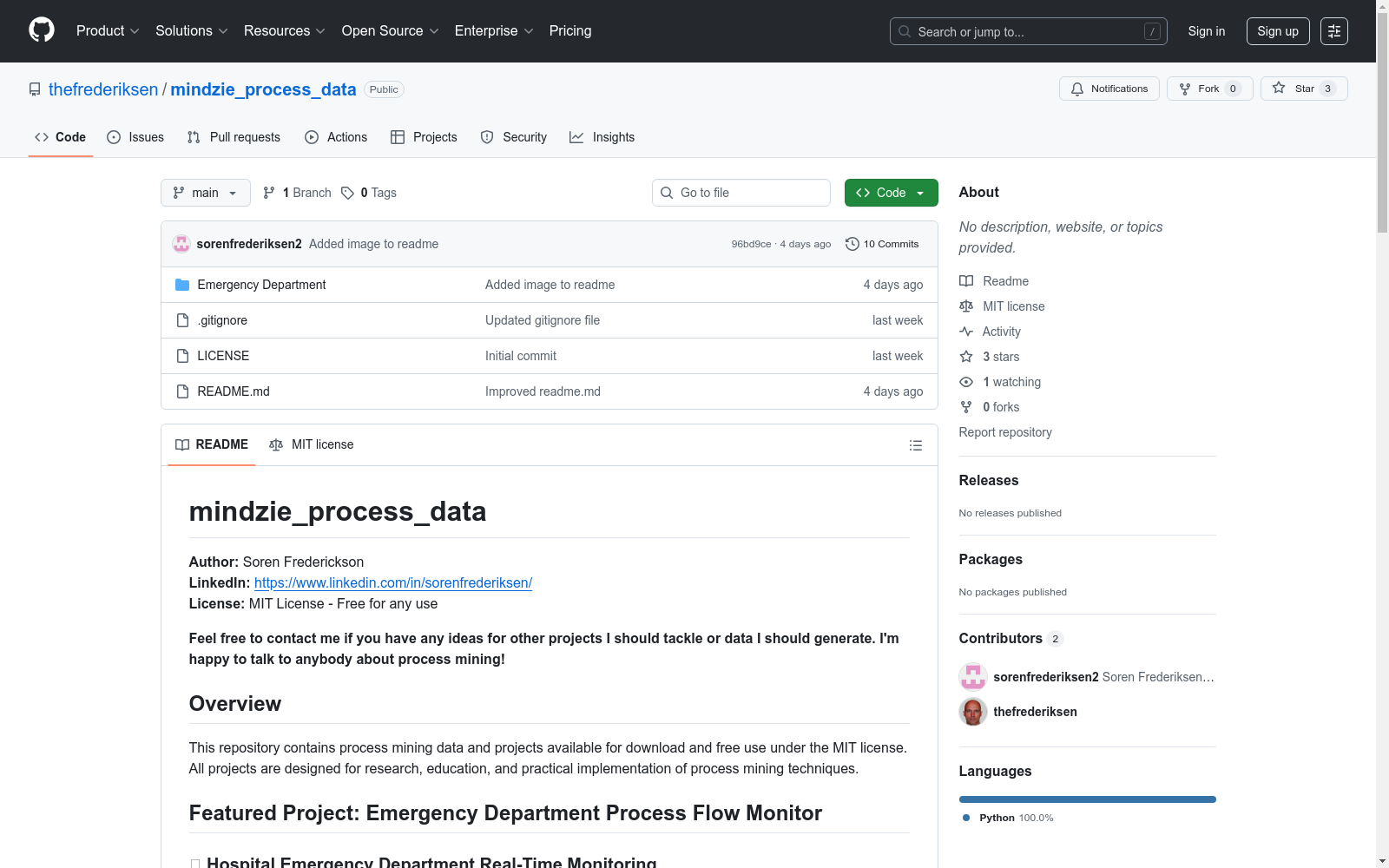The width and height of the screenshot is (1389, 868).
Task: Open the Readme link in About
Action: pos(994,281)
